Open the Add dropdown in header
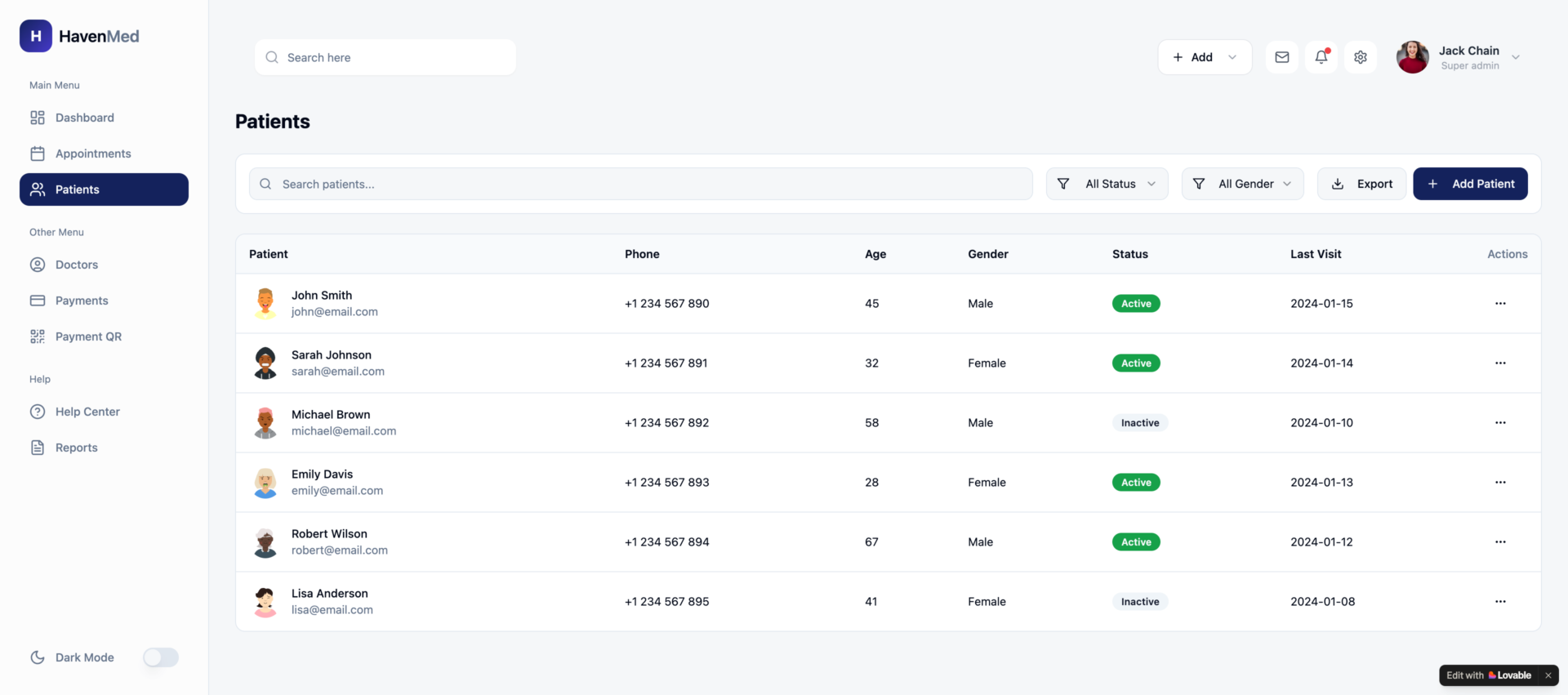 pos(1204,57)
